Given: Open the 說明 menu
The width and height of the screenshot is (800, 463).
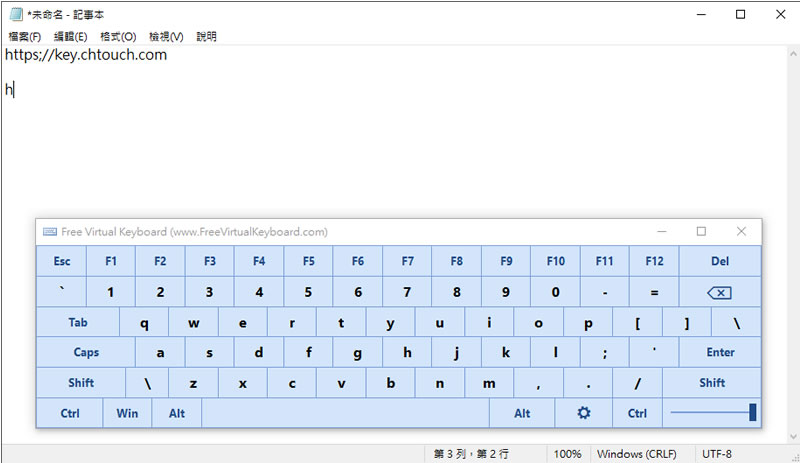Looking at the screenshot, I should pos(206,37).
